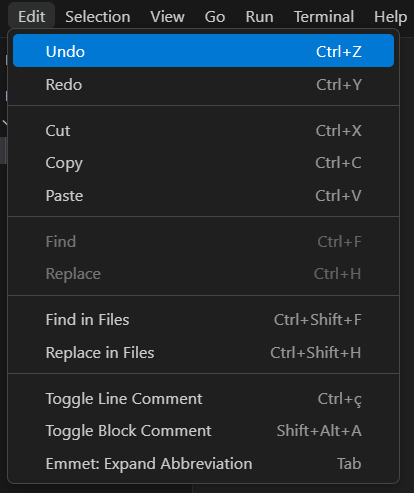Open Find in Files
This screenshot has width=414, height=493.
203,319
